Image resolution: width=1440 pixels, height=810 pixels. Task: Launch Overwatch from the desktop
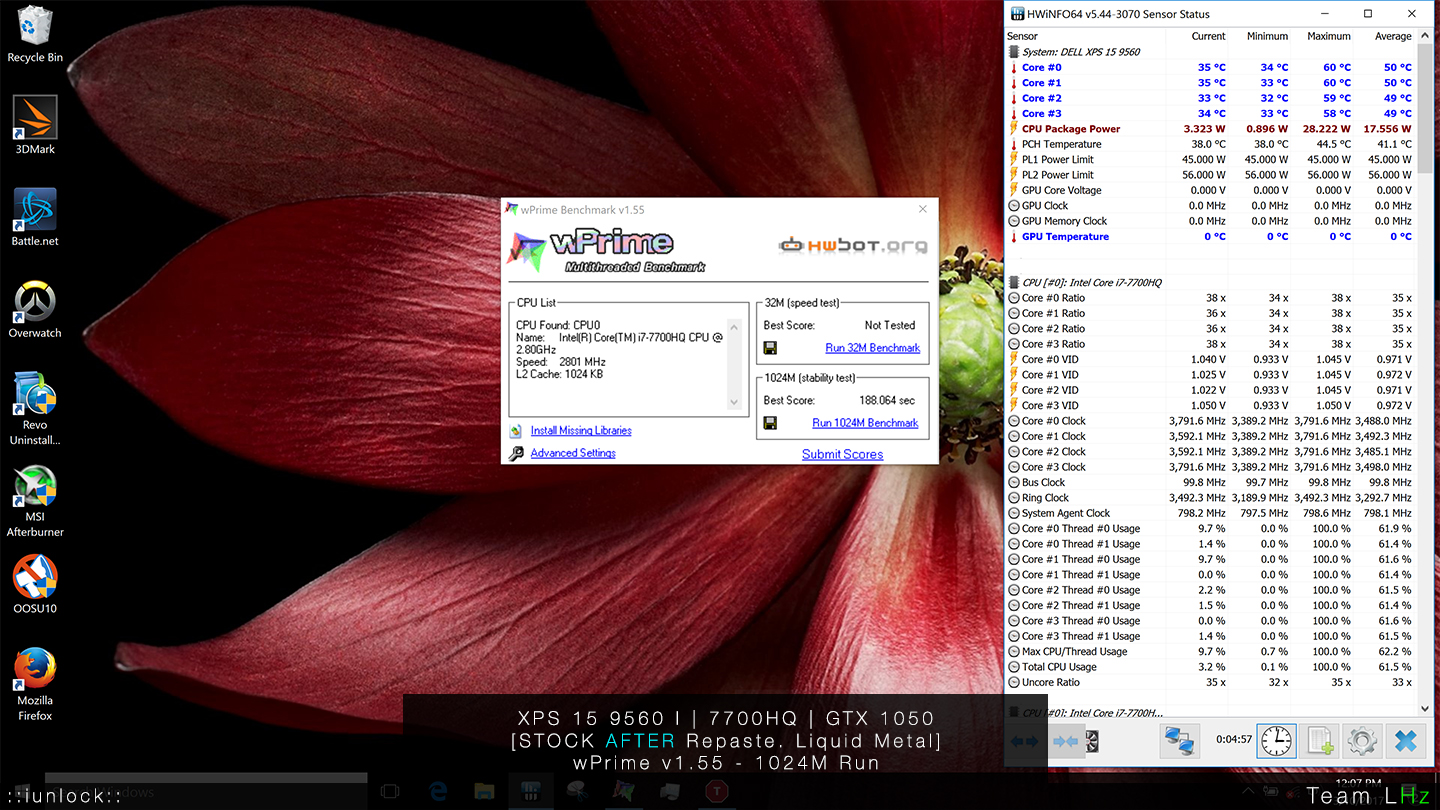(35, 309)
